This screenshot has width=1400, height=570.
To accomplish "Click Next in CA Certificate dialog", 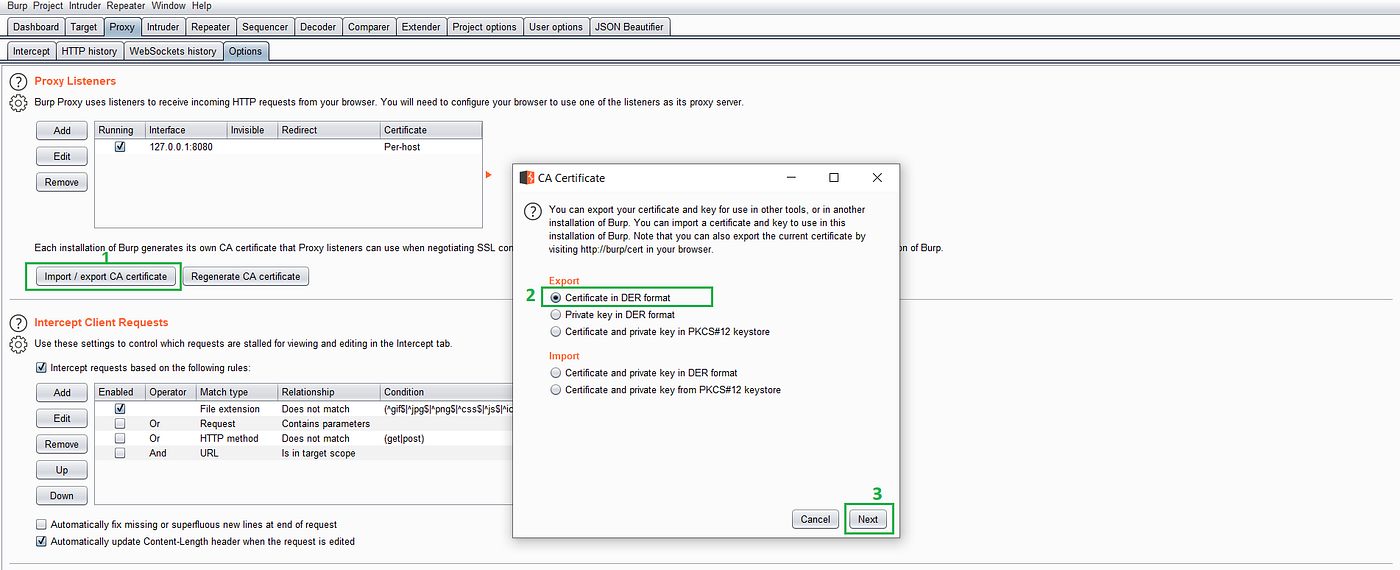I will (x=868, y=519).
